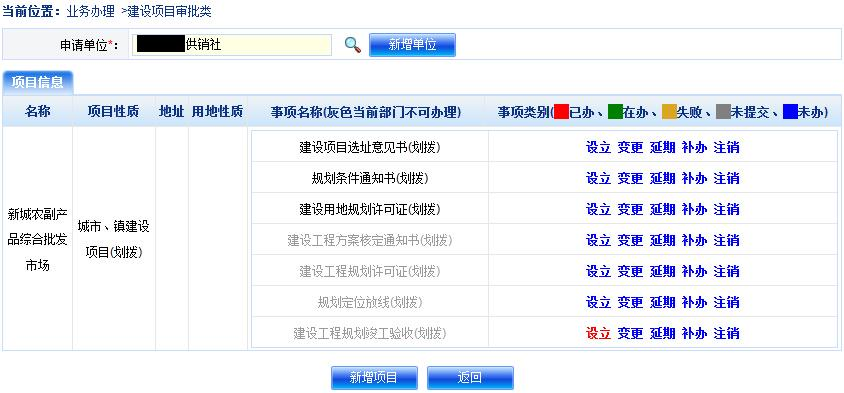Click the green 在办 legend swatch

coord(615,111)
